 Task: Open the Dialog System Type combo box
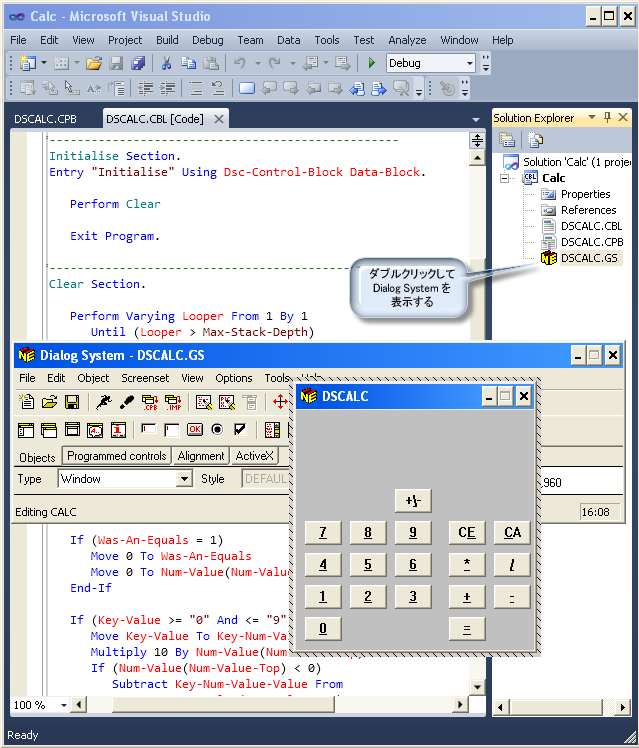point(184,478)
